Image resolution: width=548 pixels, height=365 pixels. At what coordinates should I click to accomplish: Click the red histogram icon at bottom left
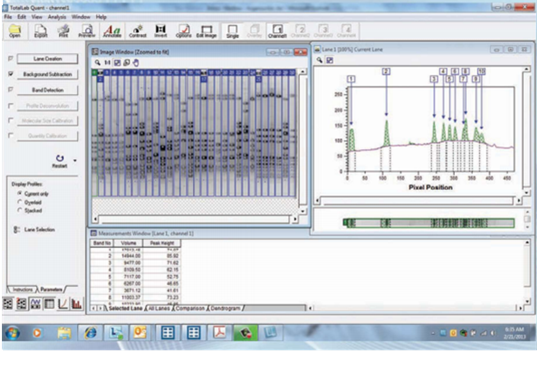click(77, 303)
